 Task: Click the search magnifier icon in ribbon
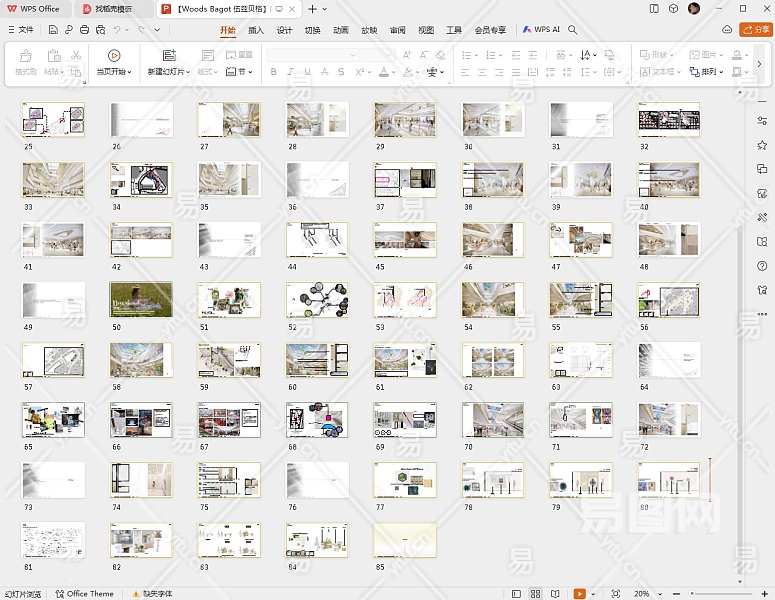click(x=573, y=30)
